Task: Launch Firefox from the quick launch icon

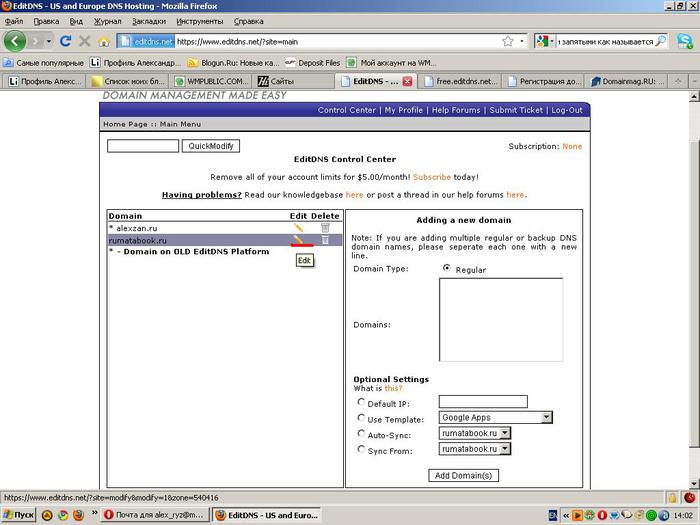Action: pos(78,515)
